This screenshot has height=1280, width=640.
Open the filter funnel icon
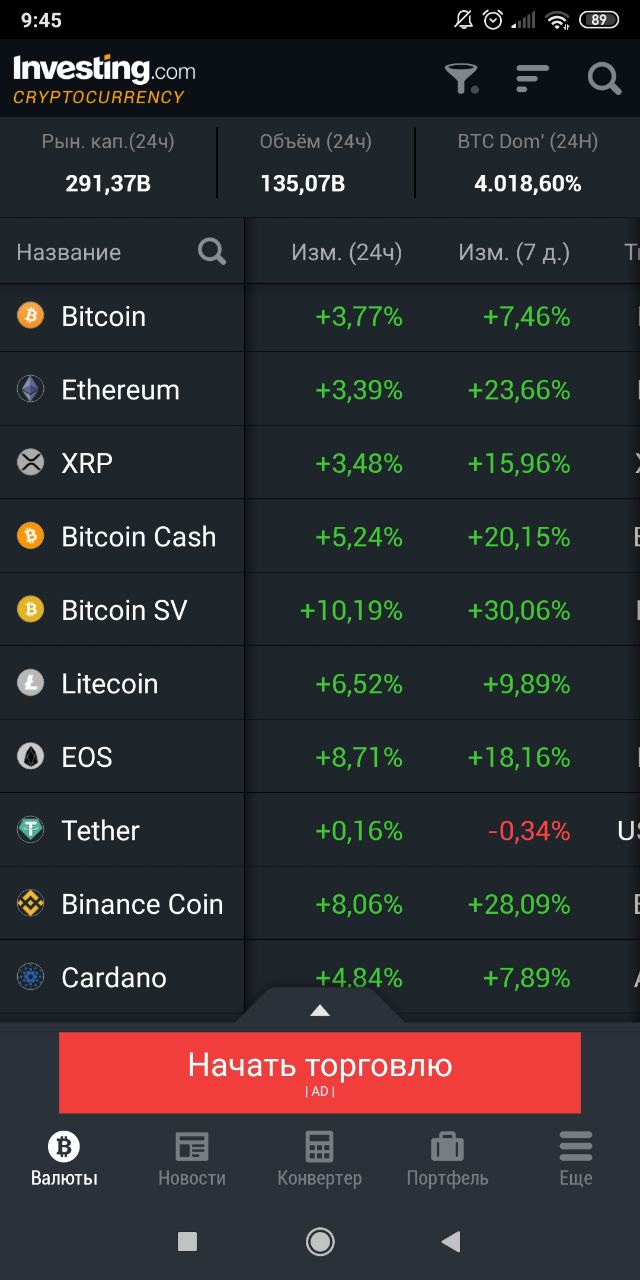tap(461, 78)
